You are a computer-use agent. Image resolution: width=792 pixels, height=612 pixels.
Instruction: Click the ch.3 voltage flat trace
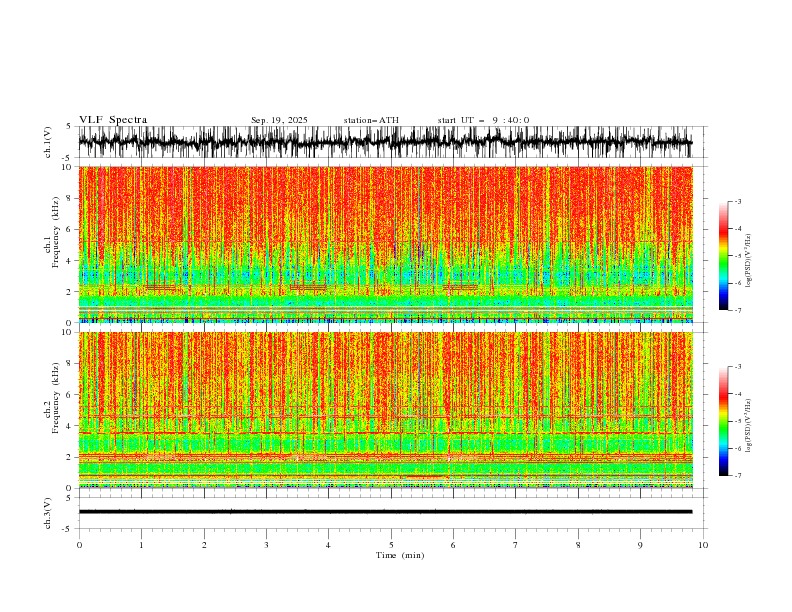(386, 512)
